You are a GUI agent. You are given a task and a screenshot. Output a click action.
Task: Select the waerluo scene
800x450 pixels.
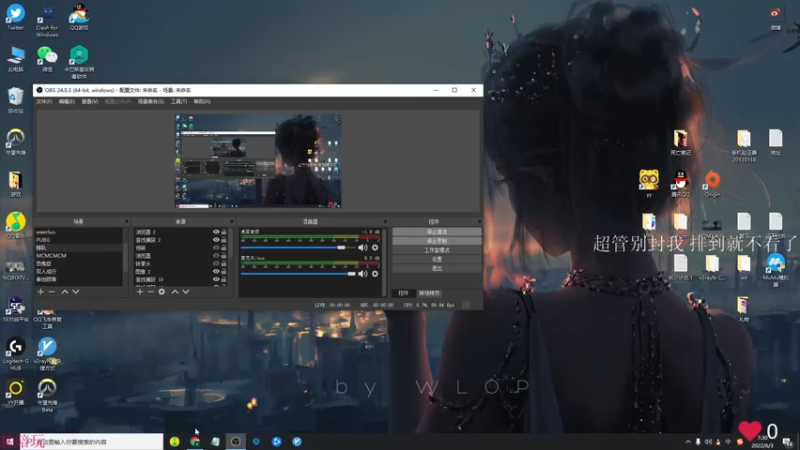(79, 232)
